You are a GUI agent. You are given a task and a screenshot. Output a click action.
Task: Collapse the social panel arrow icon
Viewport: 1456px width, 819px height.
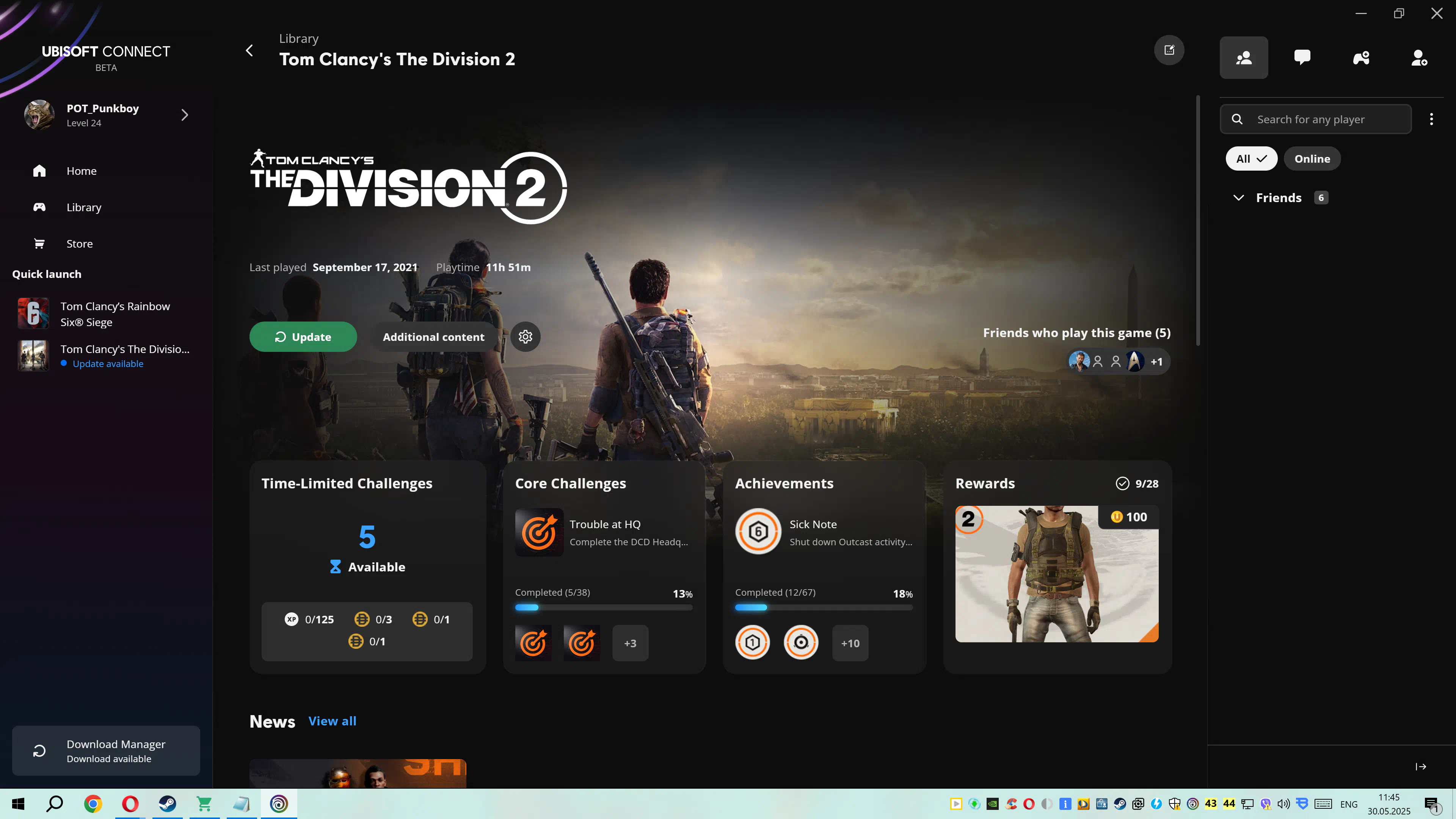(1421, 766)
